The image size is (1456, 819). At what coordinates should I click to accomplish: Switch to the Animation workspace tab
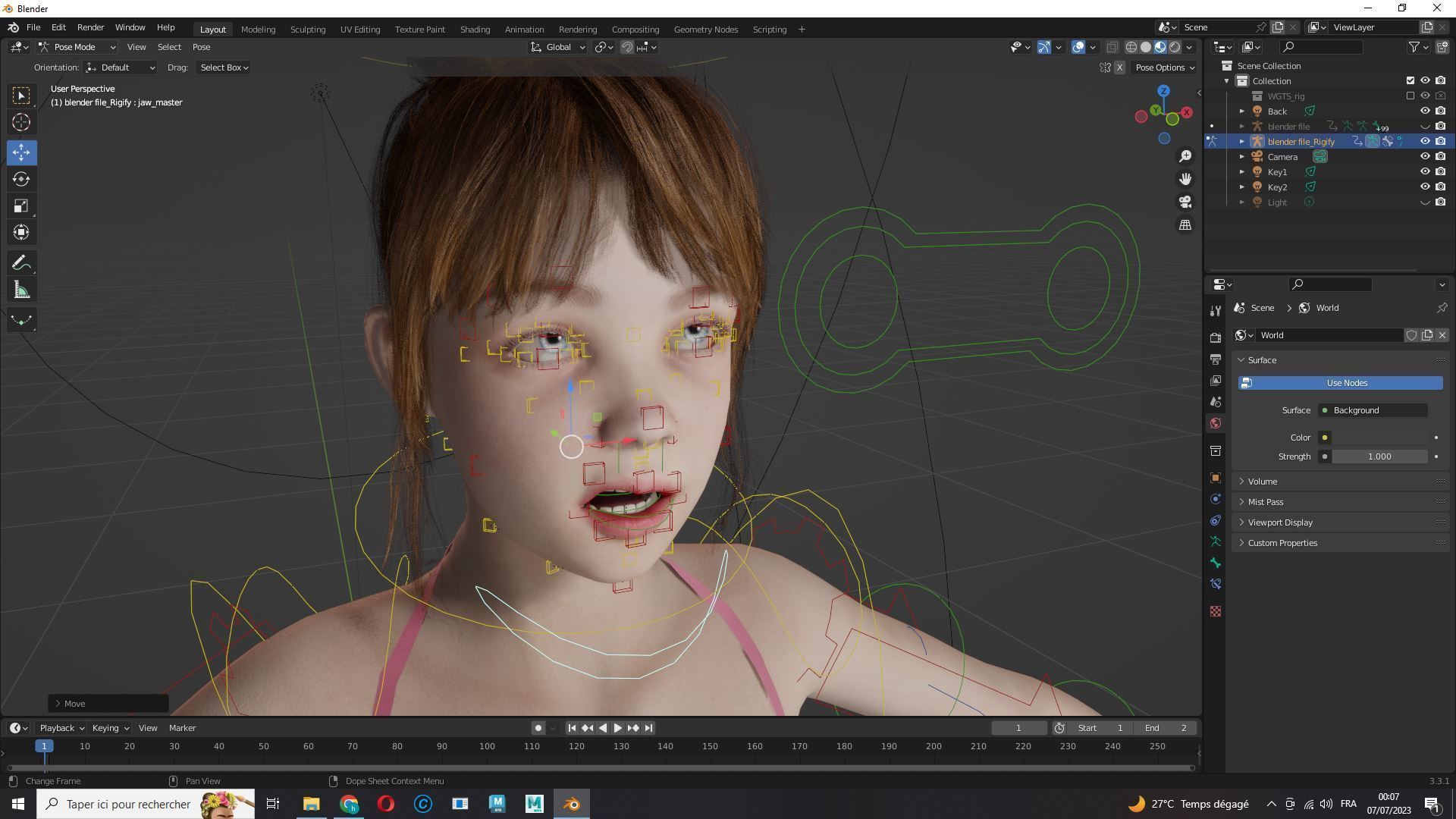click(x=524, y=30)
